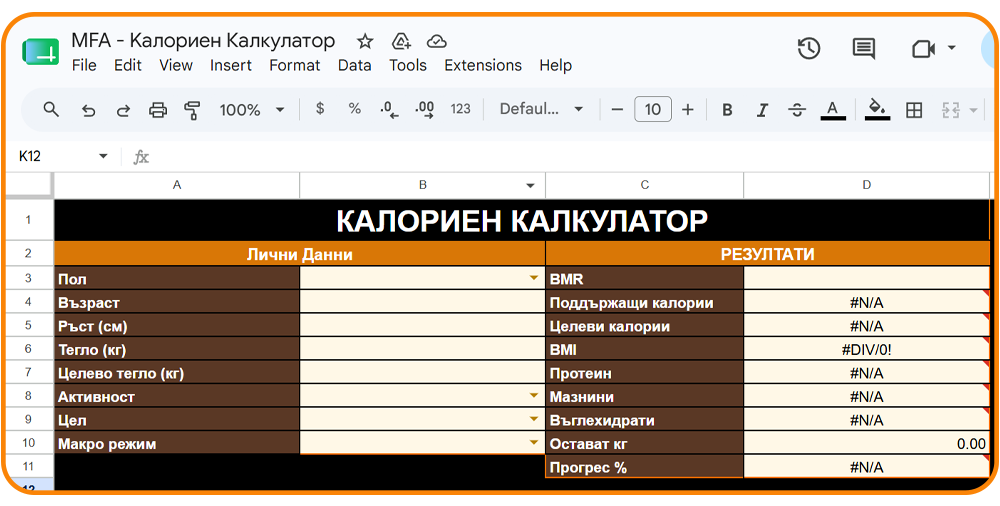This screenshot has width=1000, height=506.
Task: Open the Google Sheets home icon
Action: (x=41, y=52)
